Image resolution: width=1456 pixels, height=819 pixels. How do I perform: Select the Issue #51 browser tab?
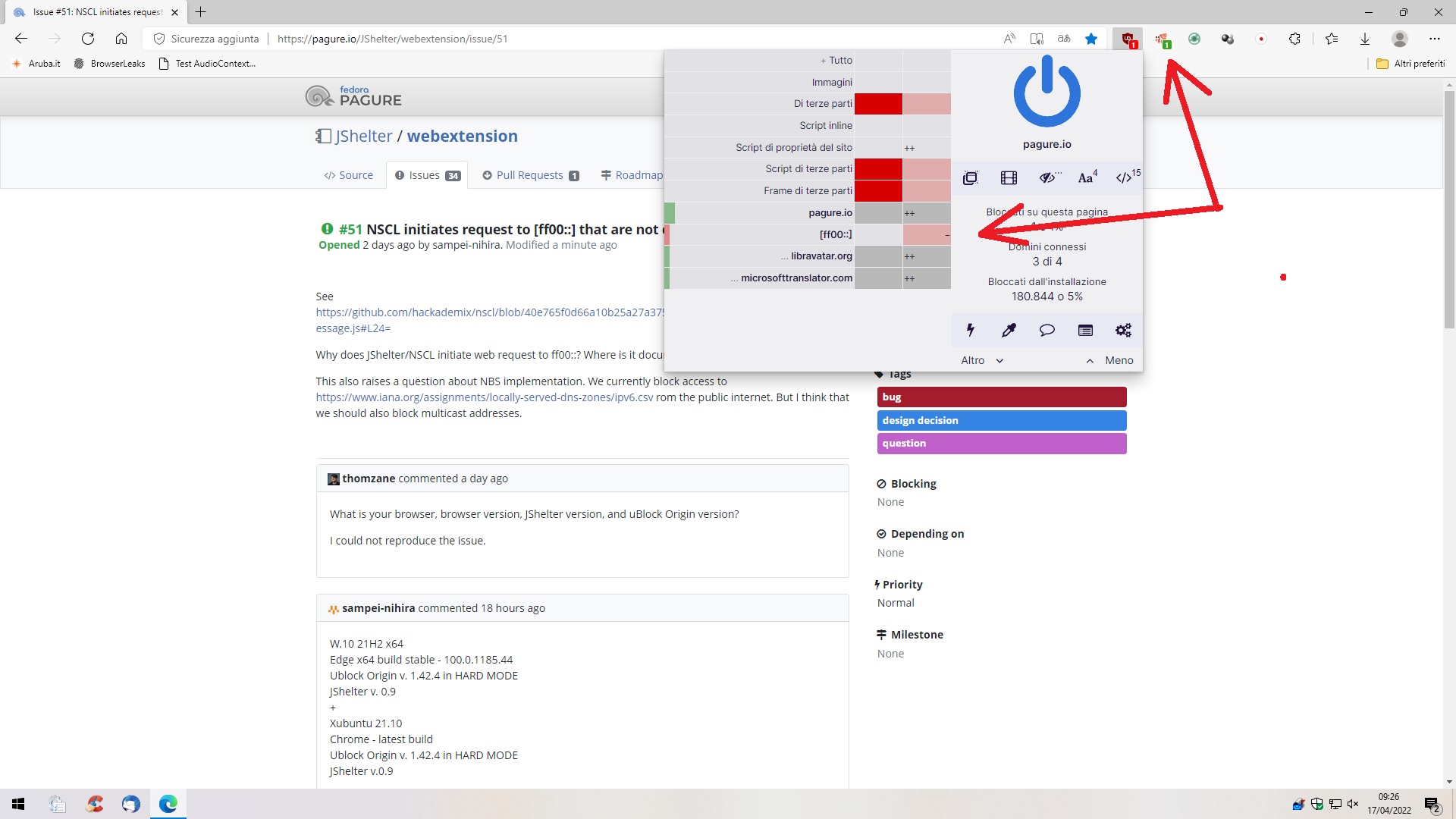(x=95, y=12)
